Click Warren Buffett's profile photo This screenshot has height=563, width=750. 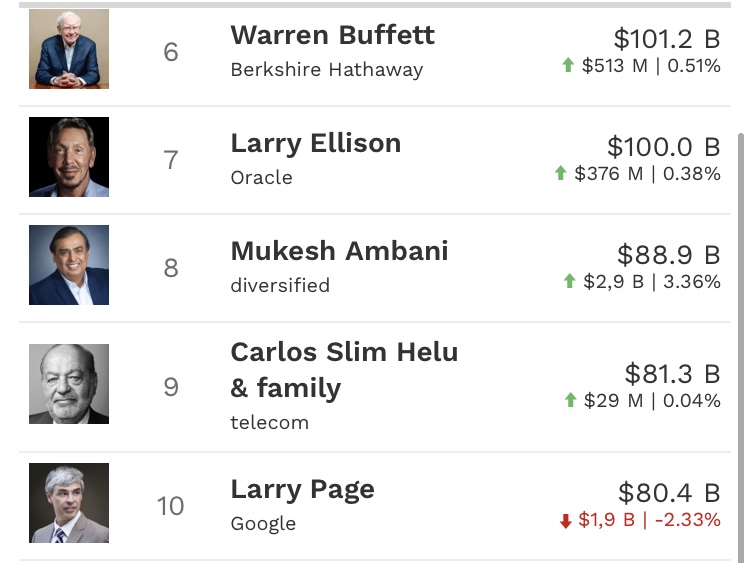(68, 50)
